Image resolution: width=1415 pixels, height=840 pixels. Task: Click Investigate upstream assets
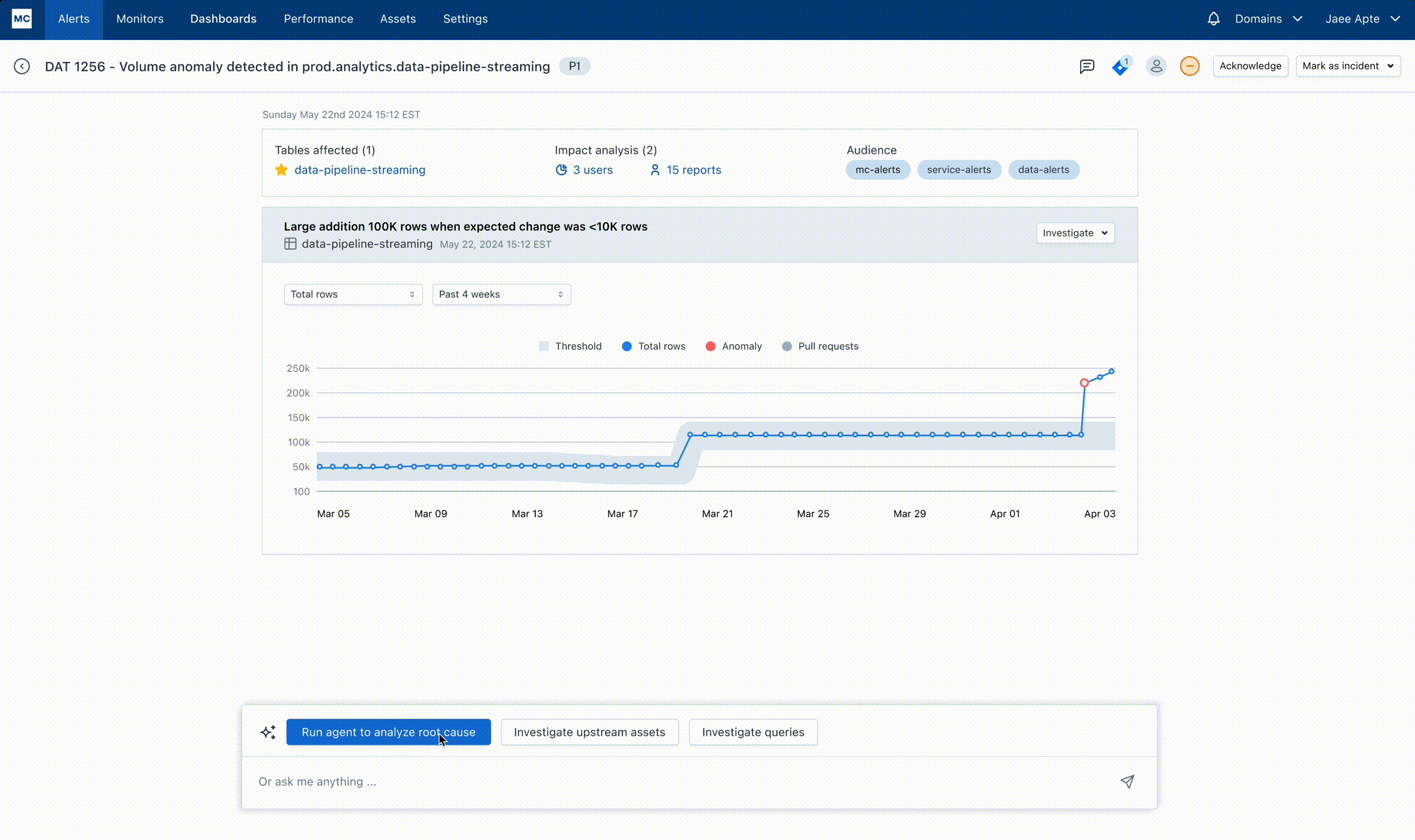590,732
